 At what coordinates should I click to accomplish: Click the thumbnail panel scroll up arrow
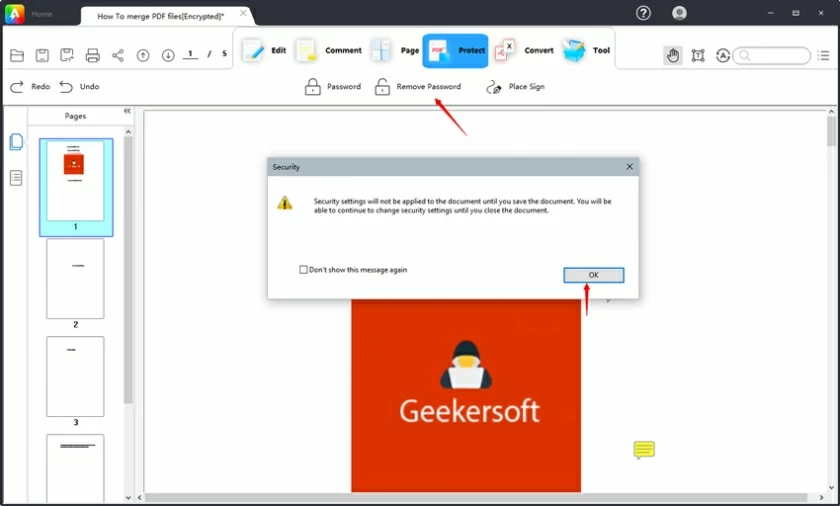pos(128,132)
